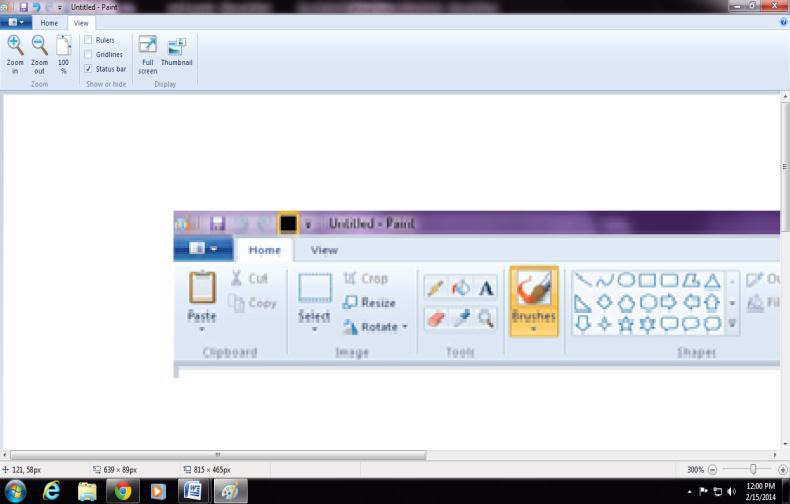Switch to Full screen view
This screenshot has height=504, width=790.
[148, 54]
